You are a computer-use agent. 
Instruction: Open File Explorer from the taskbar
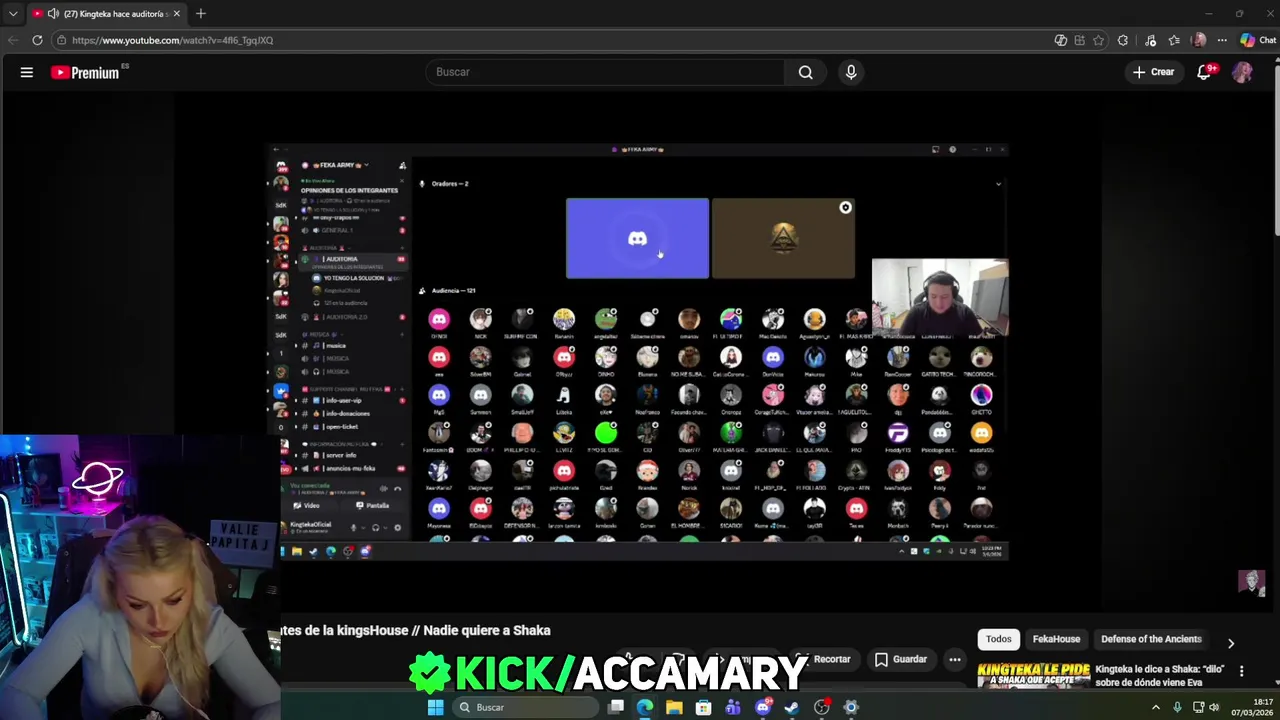point(674,707)
